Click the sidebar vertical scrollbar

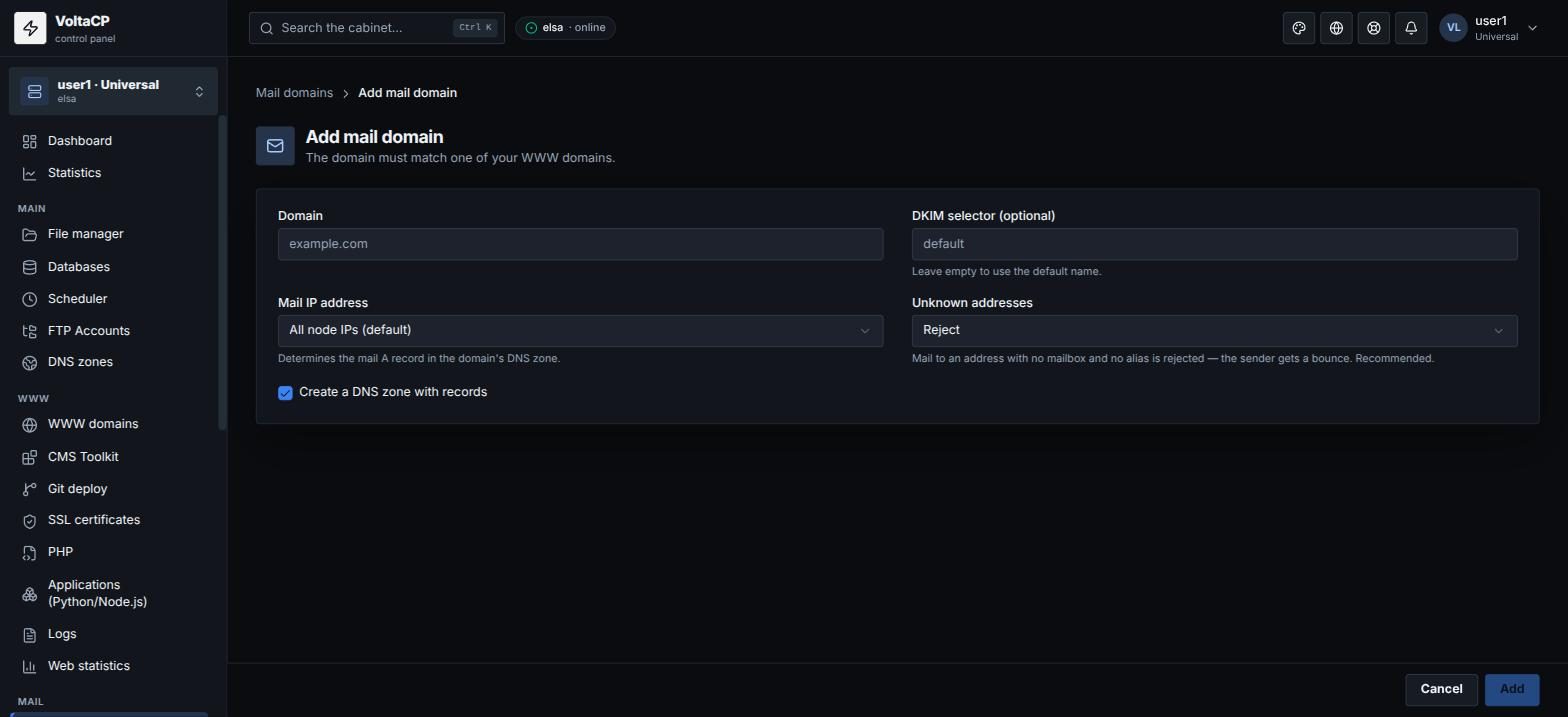[x=223, y=273]
